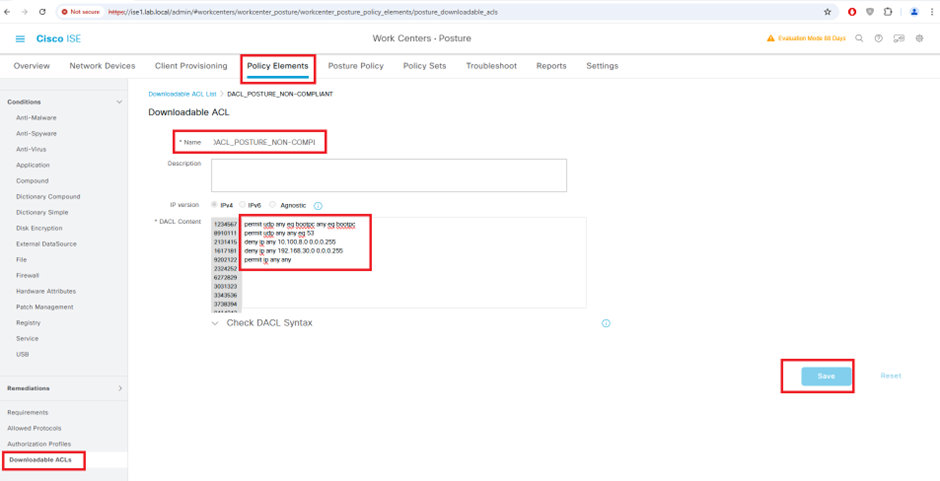940x481 pixels.
Task: Select Hardware Attributes condition
Action: coord(46,291)
